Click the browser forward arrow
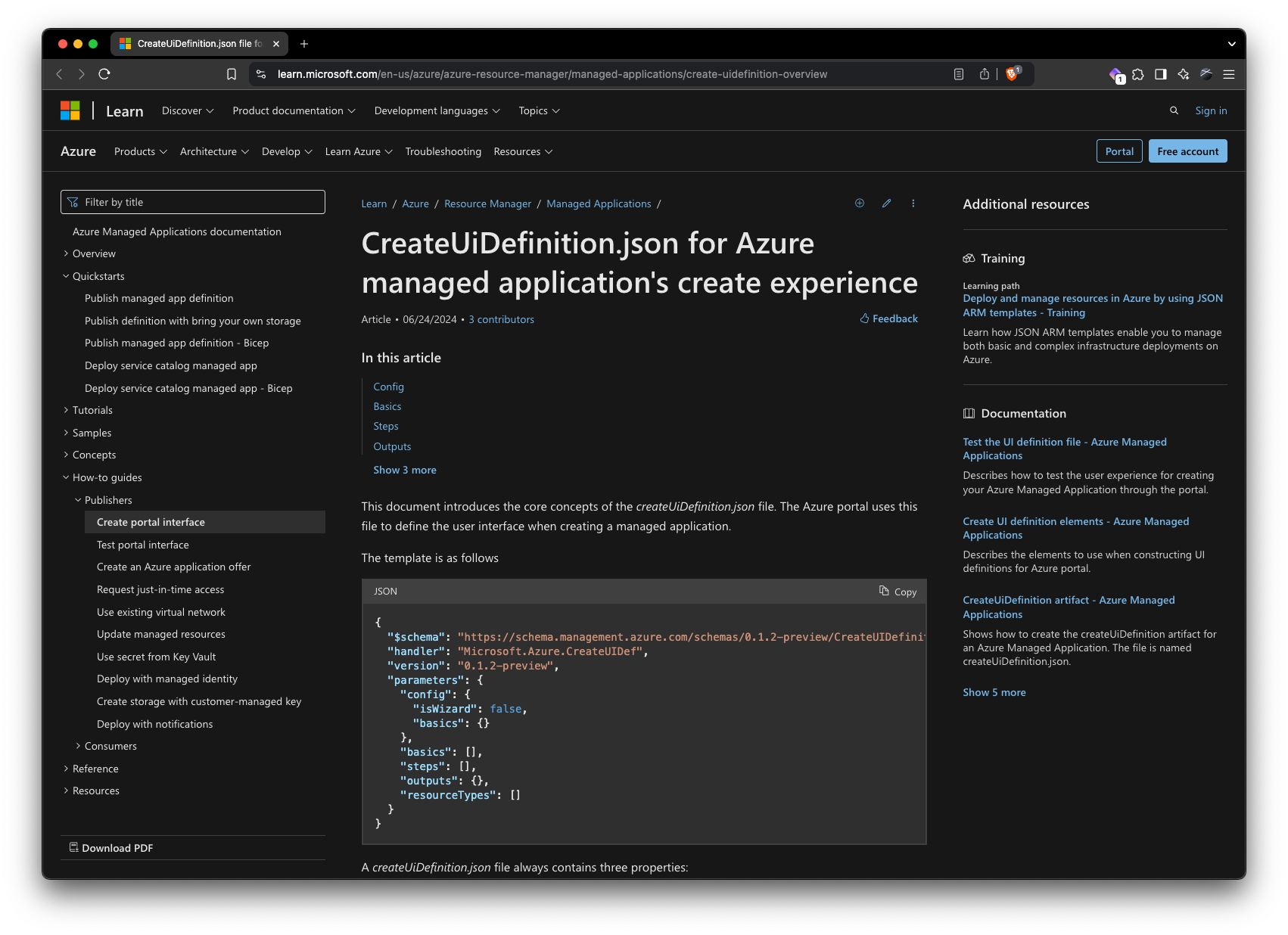This screenshot has width=1288, height=935. tap(82, 74)
